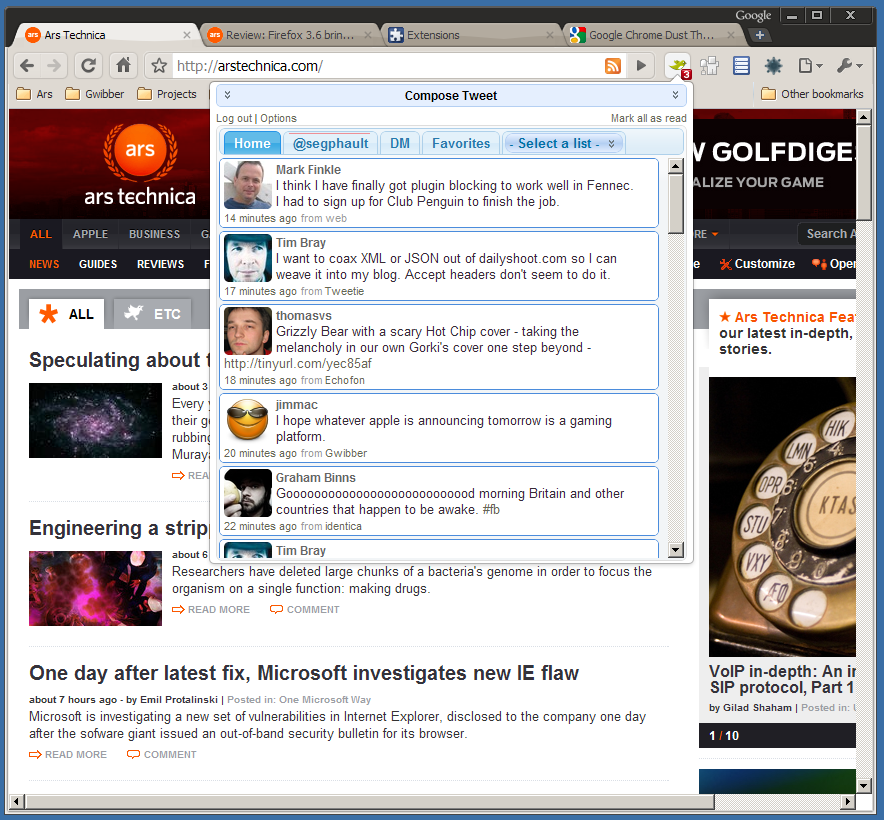The image size is (884, 820).
Task: Open the tinyurl.com/yec85af link
Action: tap(298, 364)
